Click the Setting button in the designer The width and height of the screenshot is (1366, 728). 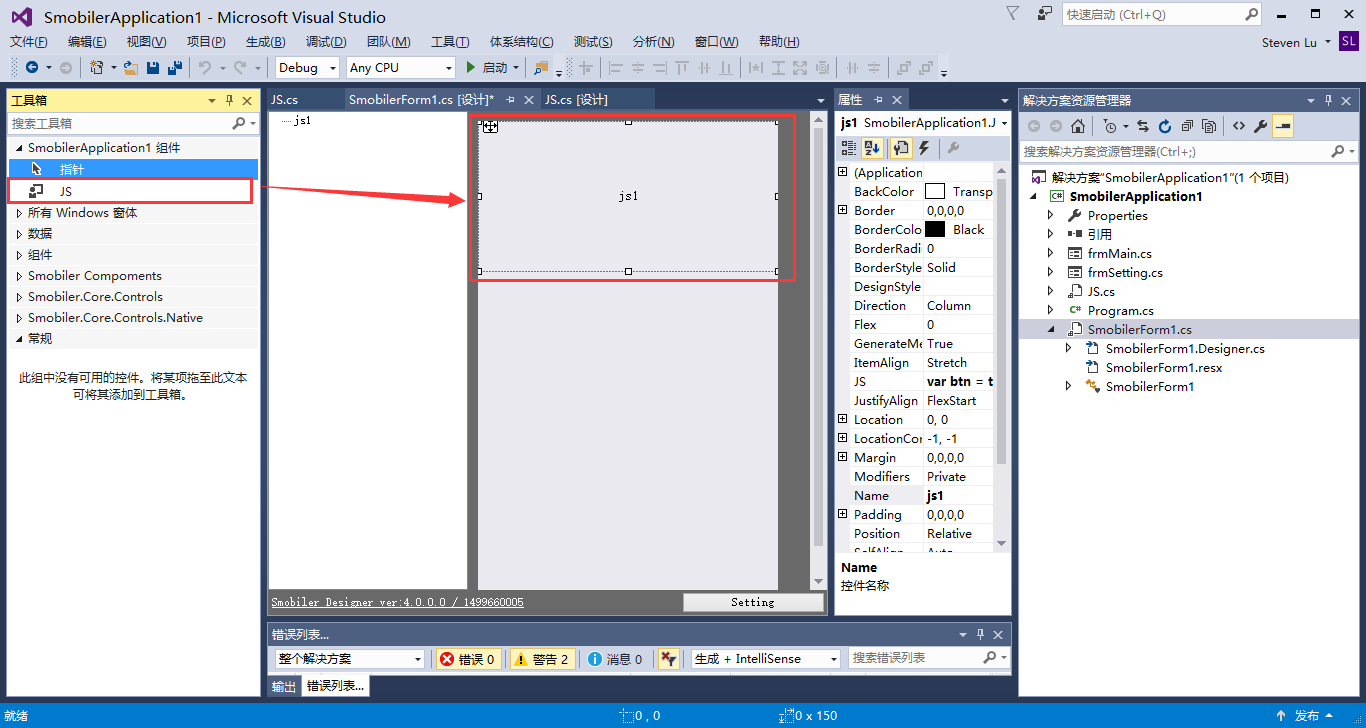pos(753,602)
